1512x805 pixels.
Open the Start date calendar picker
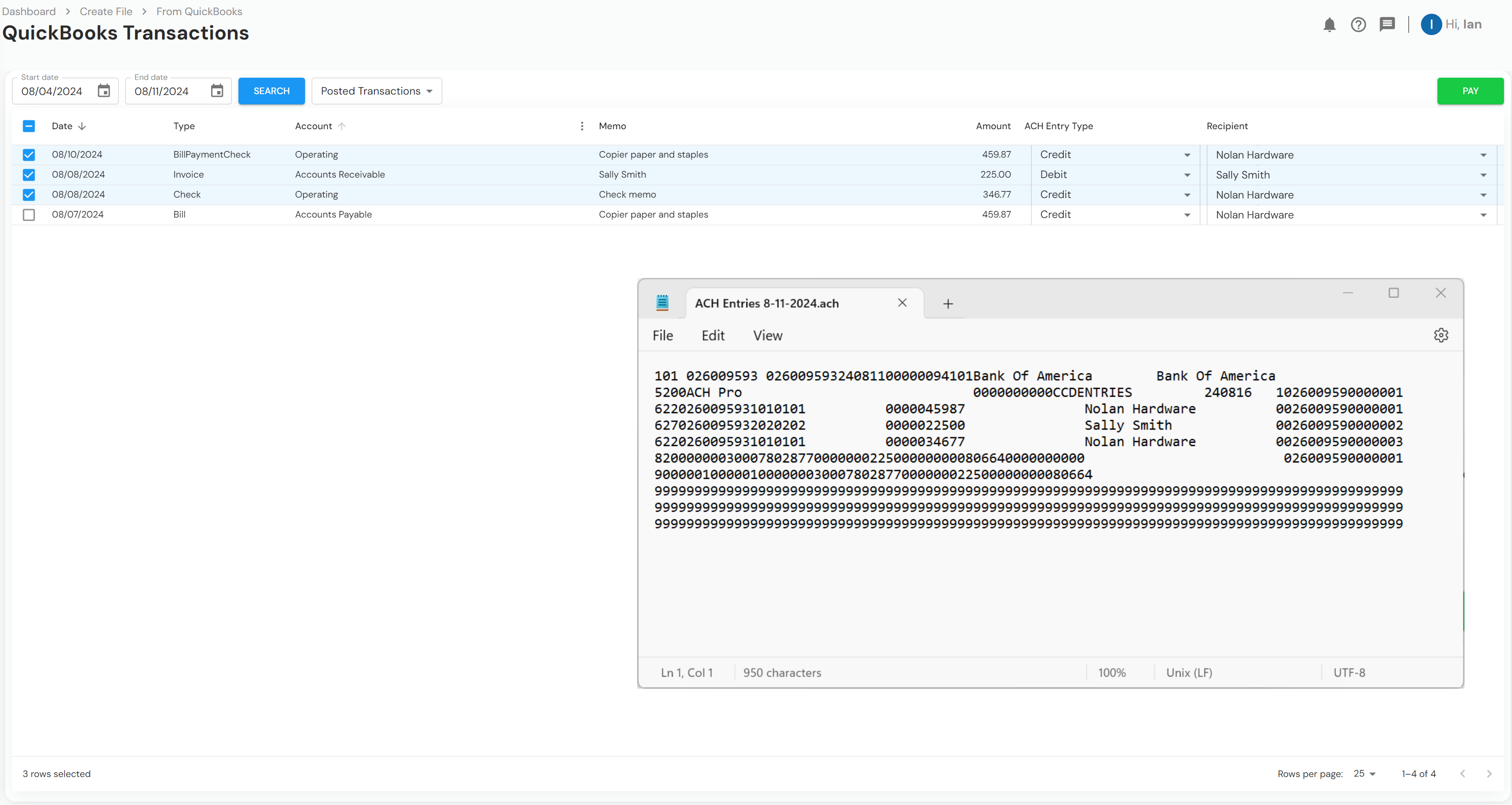(x=104, y=91)
